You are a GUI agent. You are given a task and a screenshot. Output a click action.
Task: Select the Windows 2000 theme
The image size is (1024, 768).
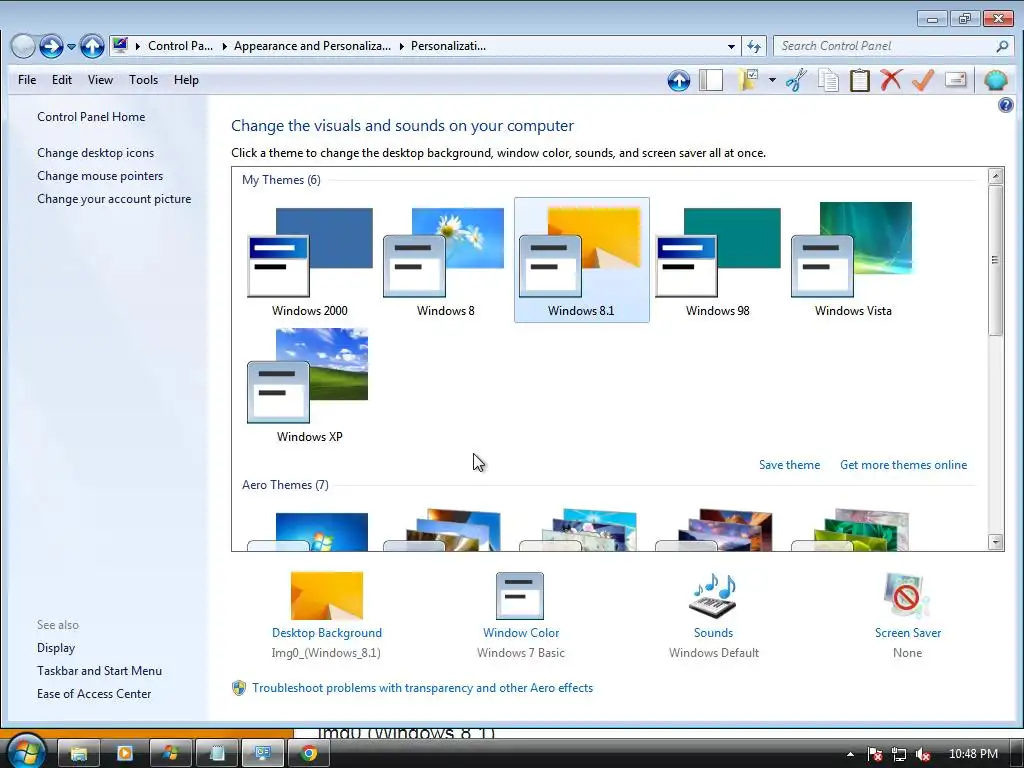[x=310, y=261]
